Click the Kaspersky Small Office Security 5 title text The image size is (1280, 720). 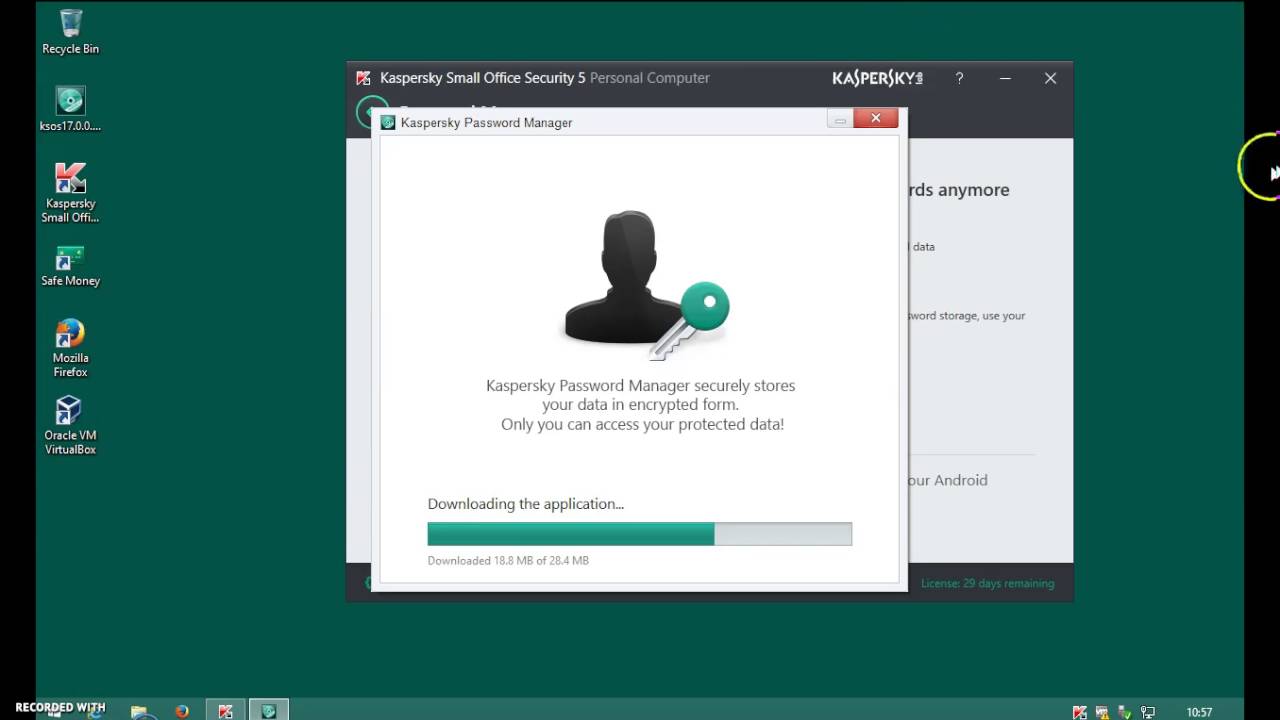(x=483, y=78)
